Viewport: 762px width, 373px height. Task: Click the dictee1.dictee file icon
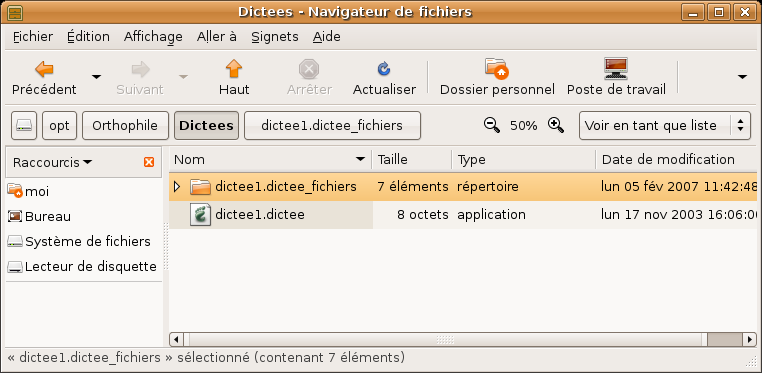200,215
